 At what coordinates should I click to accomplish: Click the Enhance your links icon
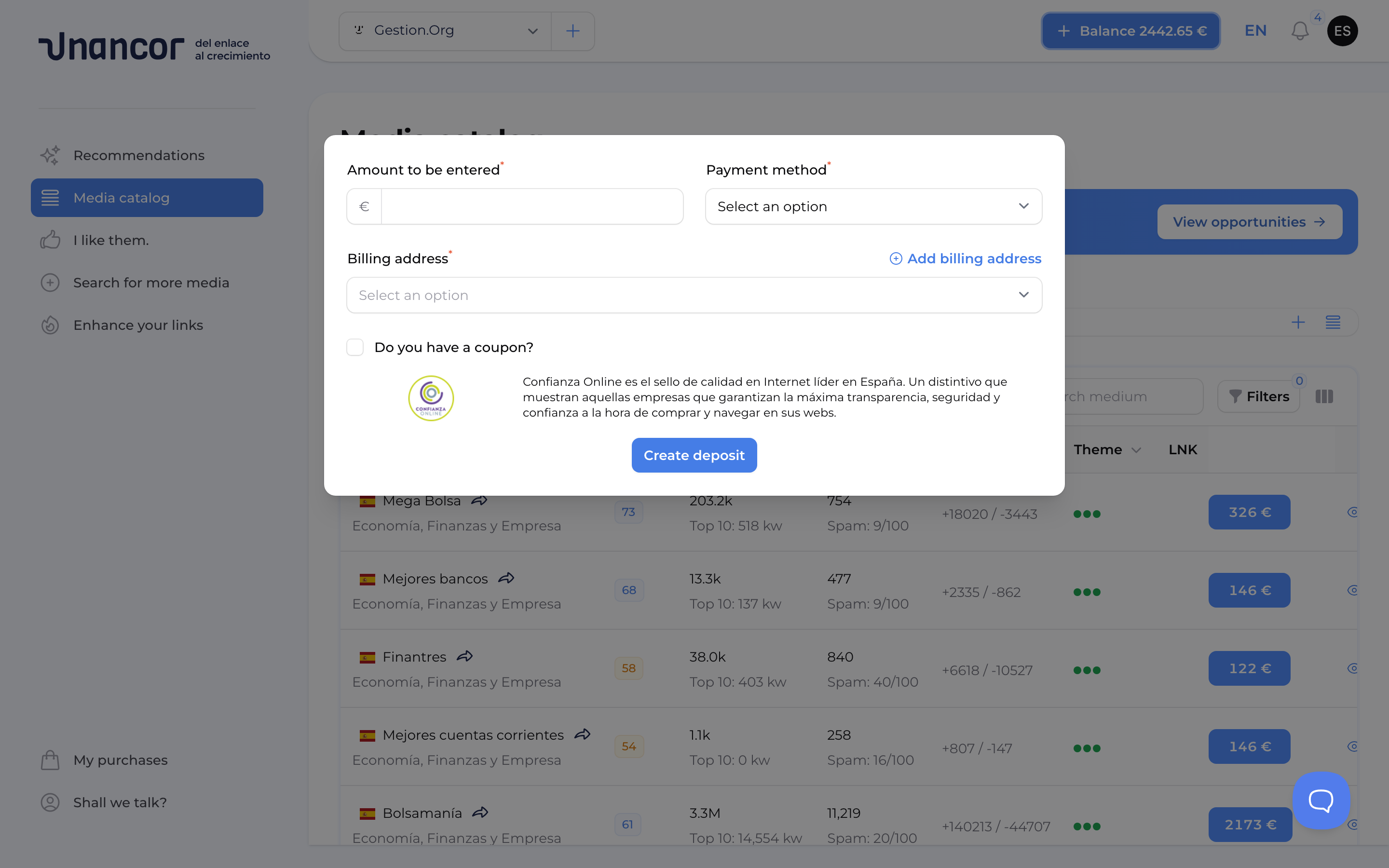click(x=50, y=325)
